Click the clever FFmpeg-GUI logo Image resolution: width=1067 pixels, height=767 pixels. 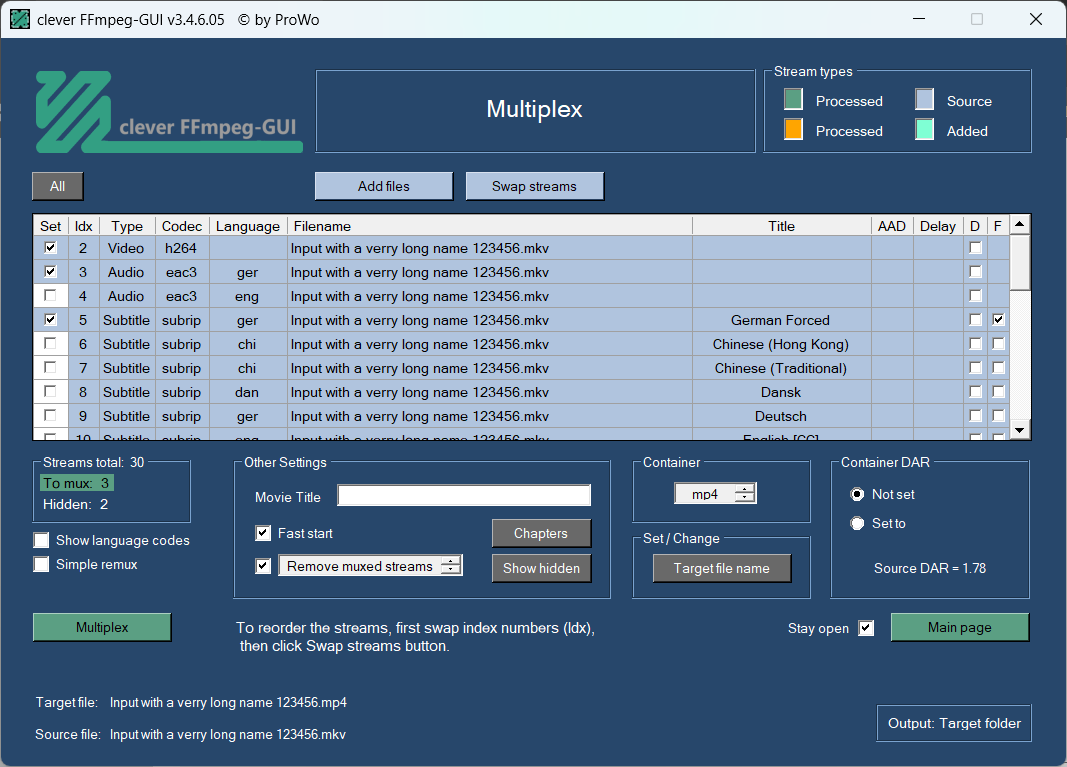(x=168, y=112)
